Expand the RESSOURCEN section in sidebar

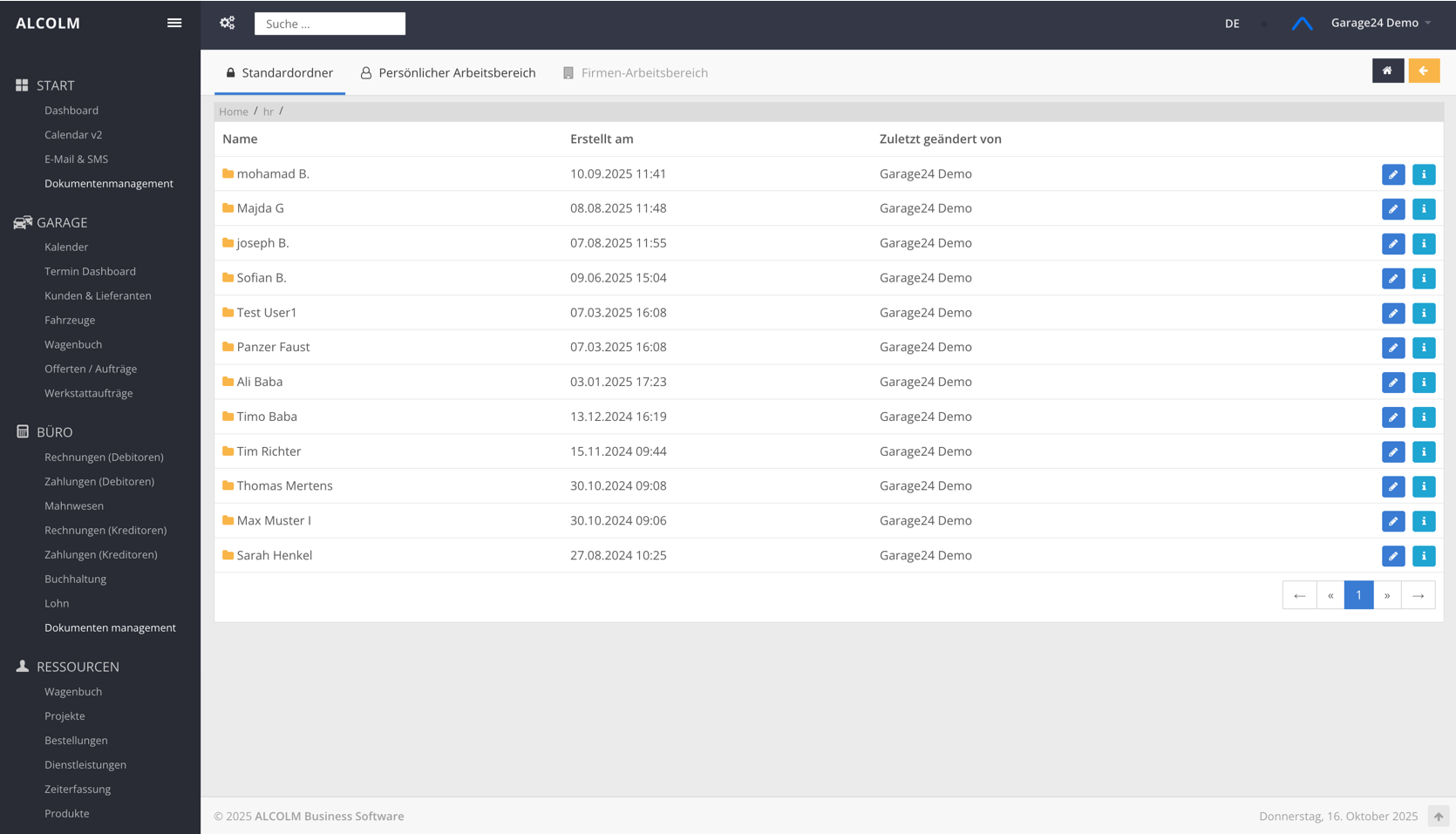pos(78,667)
